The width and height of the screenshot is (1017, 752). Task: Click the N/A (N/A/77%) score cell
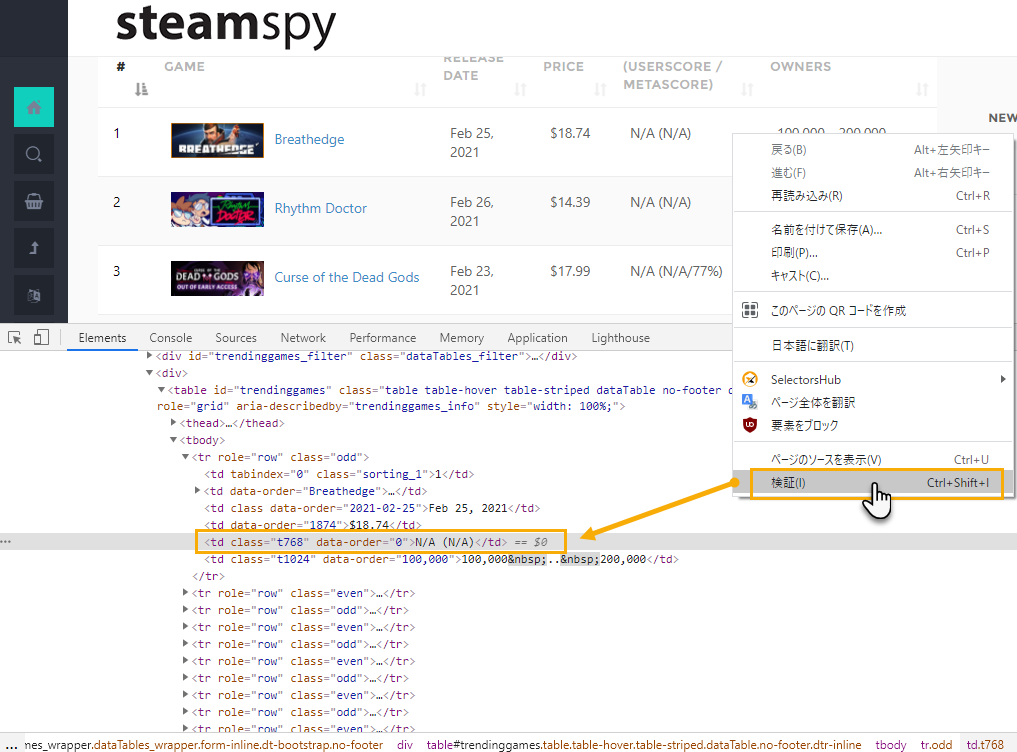[676, 271]
